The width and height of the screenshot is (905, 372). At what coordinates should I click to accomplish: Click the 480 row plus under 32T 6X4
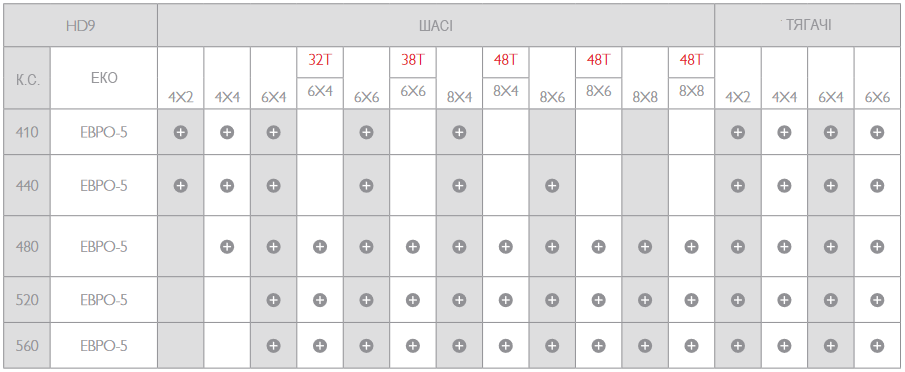tap(320, 247)
